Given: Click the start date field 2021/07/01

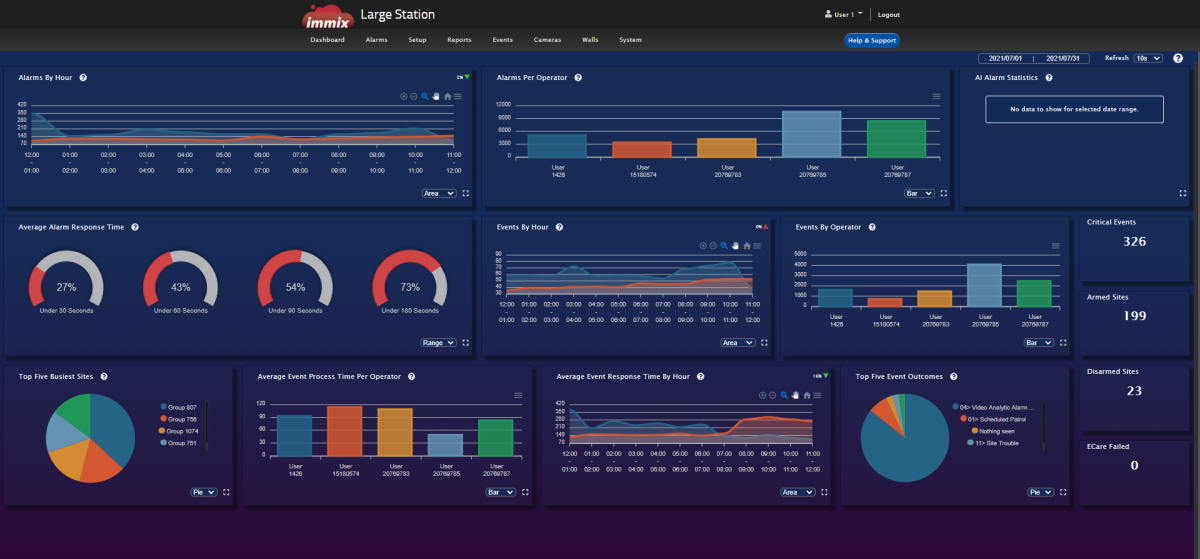Looking at the screenshot, I should click(x=1004, y=59).
